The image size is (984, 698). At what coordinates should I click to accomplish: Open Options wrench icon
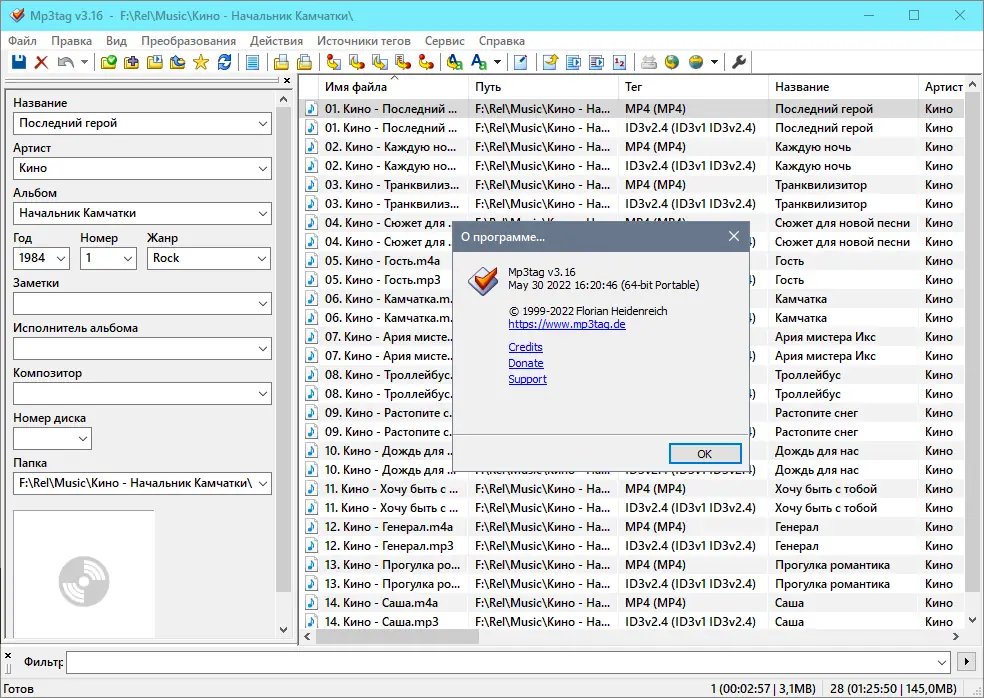739,62
